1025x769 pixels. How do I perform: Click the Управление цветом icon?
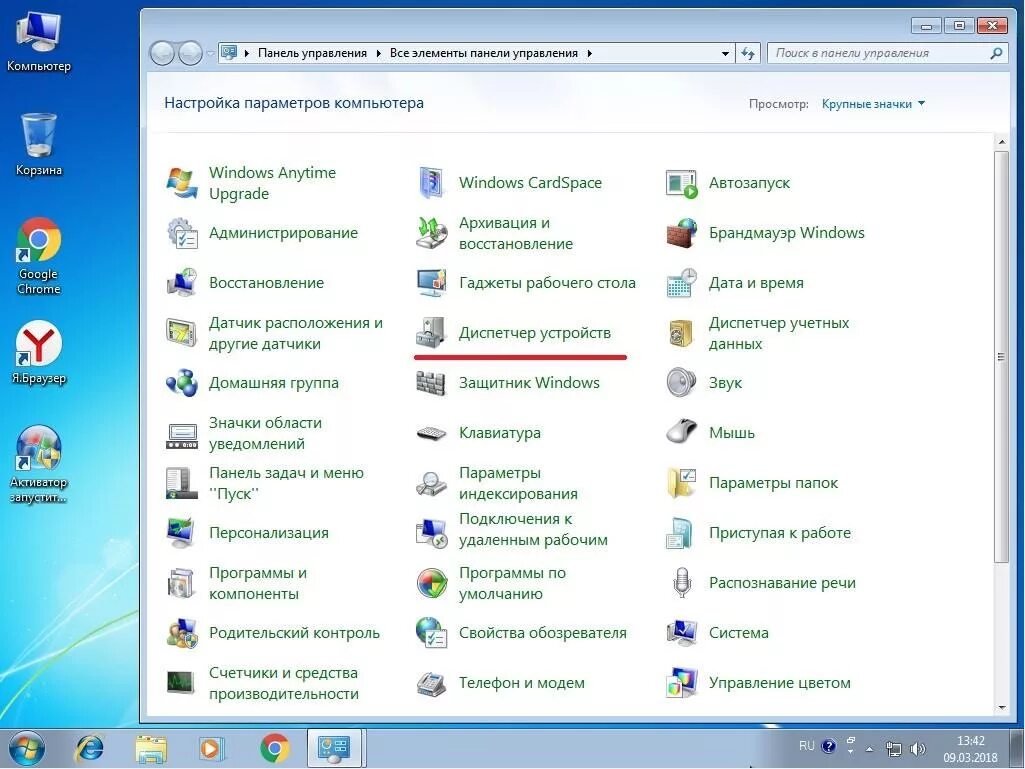[681, 683]
